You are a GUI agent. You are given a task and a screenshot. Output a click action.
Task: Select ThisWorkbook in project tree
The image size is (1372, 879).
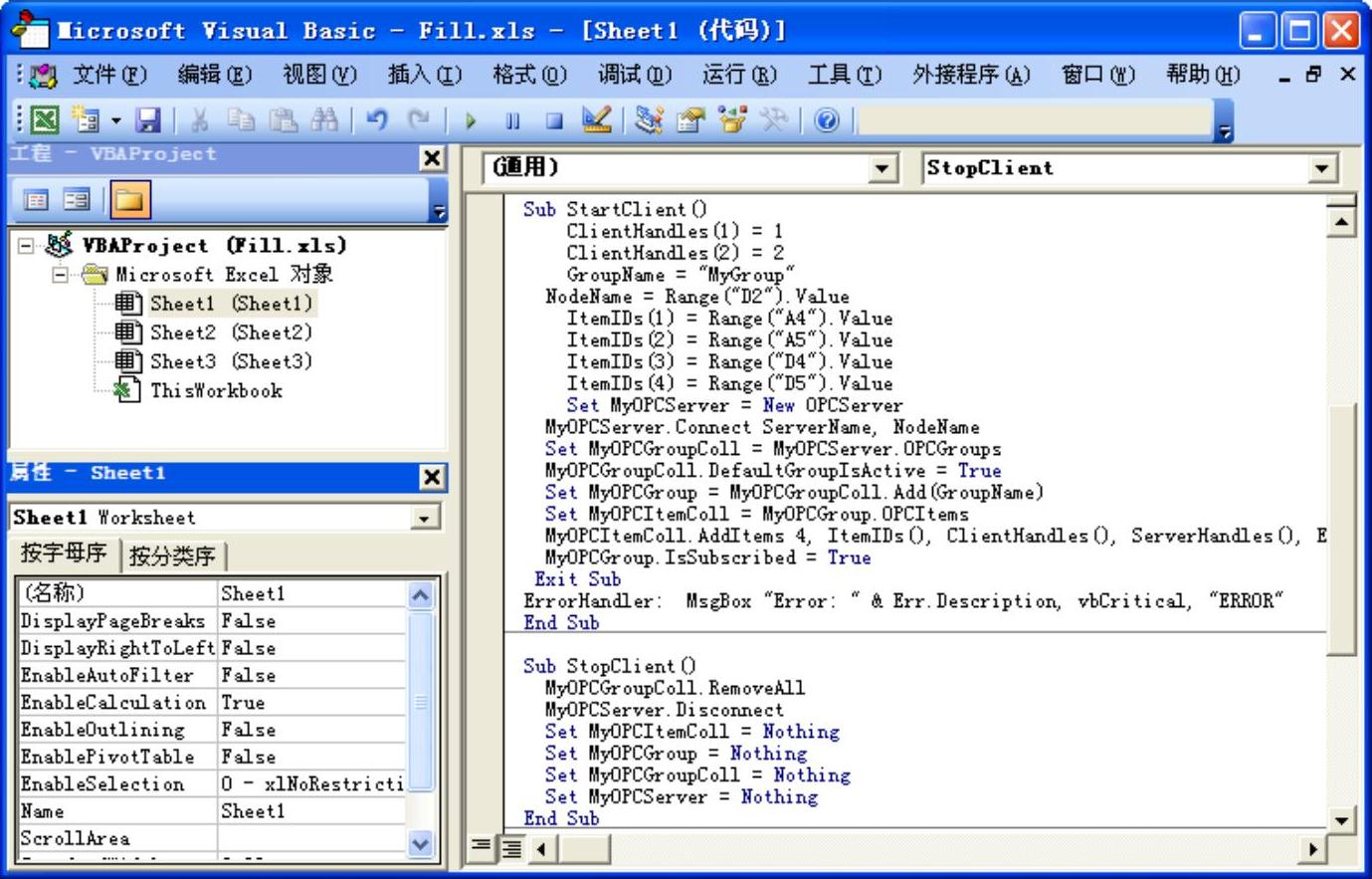tap(216, 390)
